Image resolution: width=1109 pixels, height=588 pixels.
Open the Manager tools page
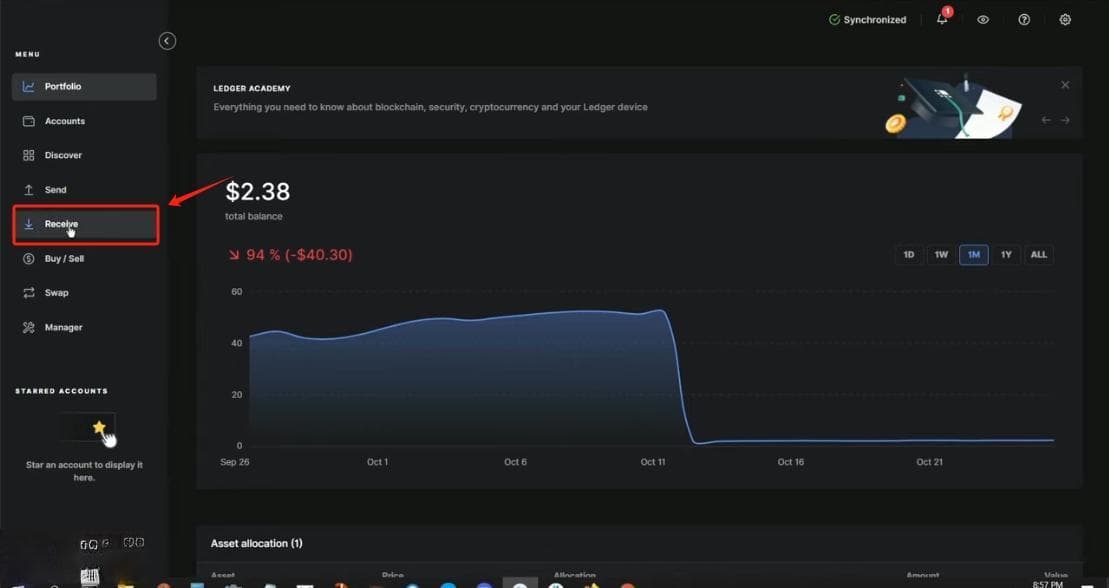pyautogui.click(x=84, y=328)
